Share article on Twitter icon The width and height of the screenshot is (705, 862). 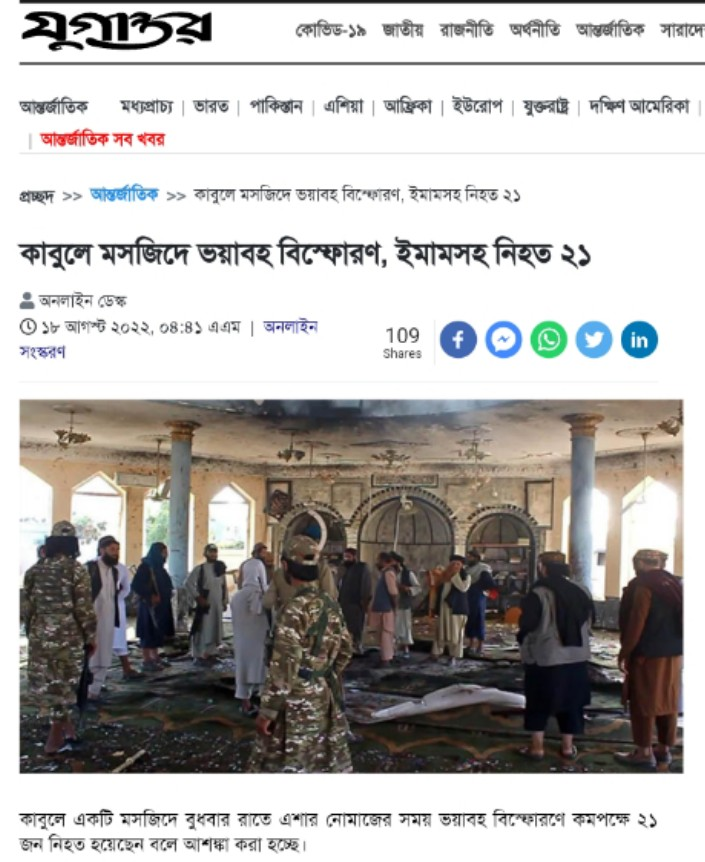pyautogui.click(x=594, y=340)
